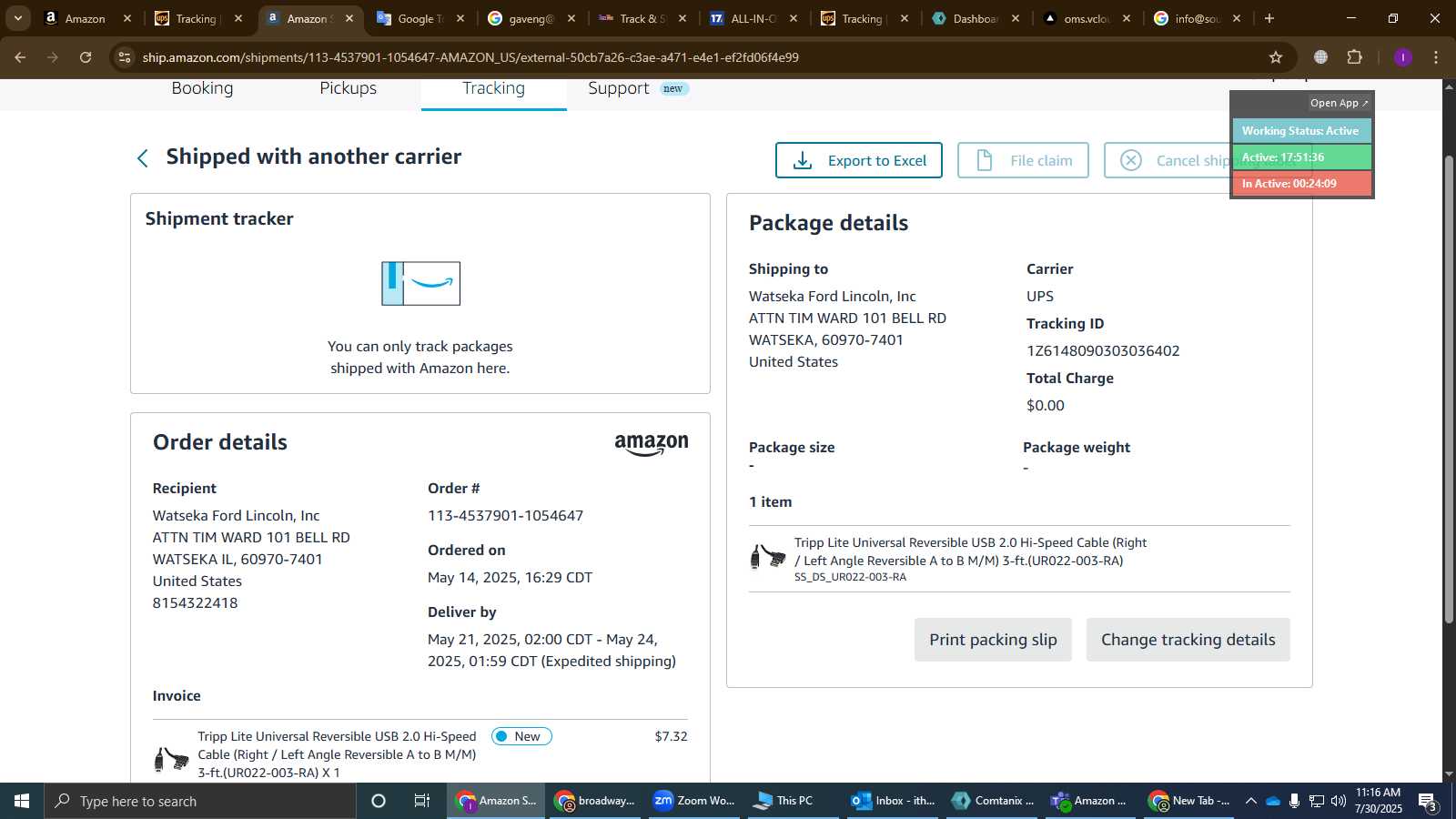Click browser back arrow

point(20,57)
